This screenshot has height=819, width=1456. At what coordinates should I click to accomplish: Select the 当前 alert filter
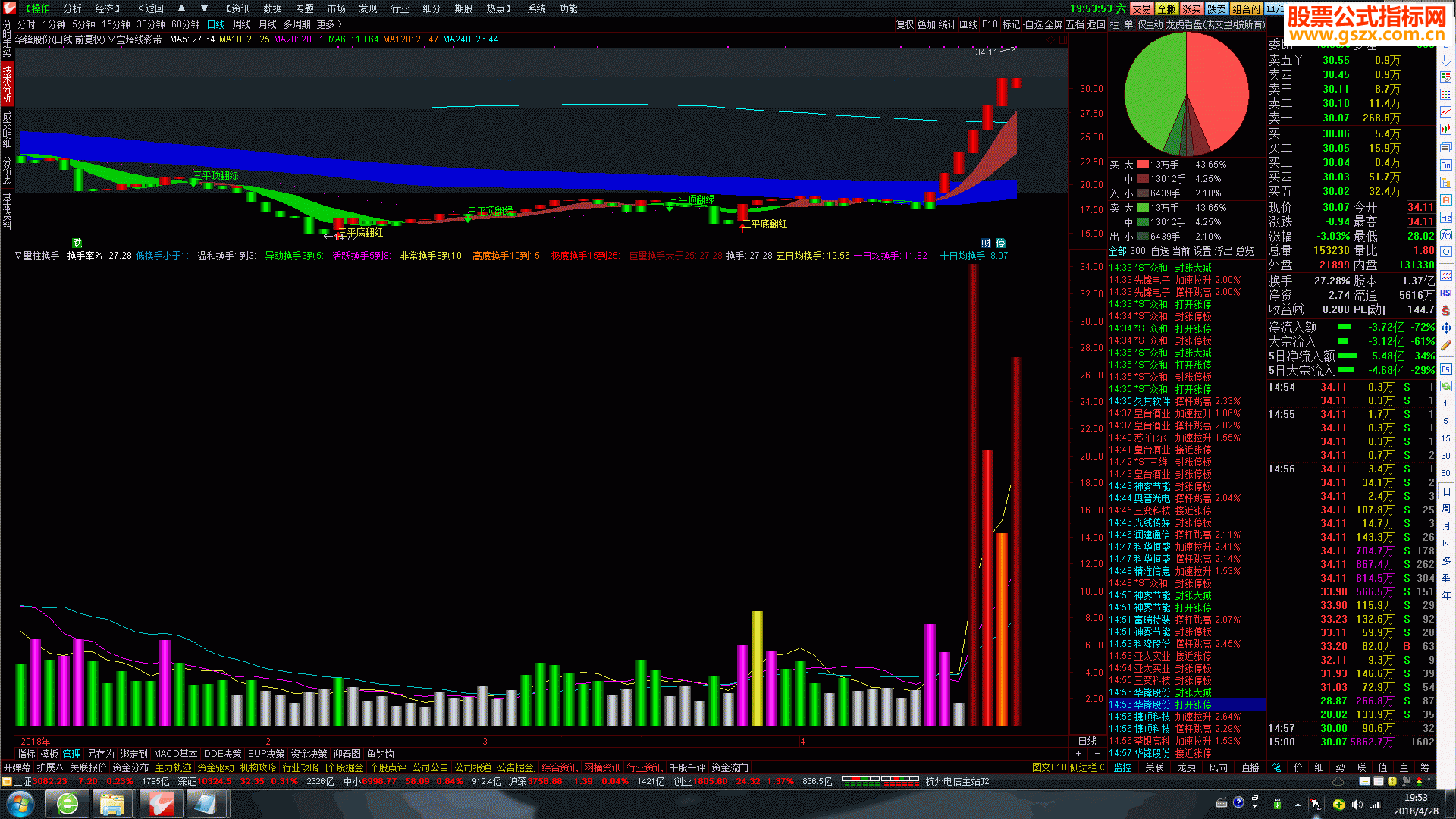[1181, 251]
